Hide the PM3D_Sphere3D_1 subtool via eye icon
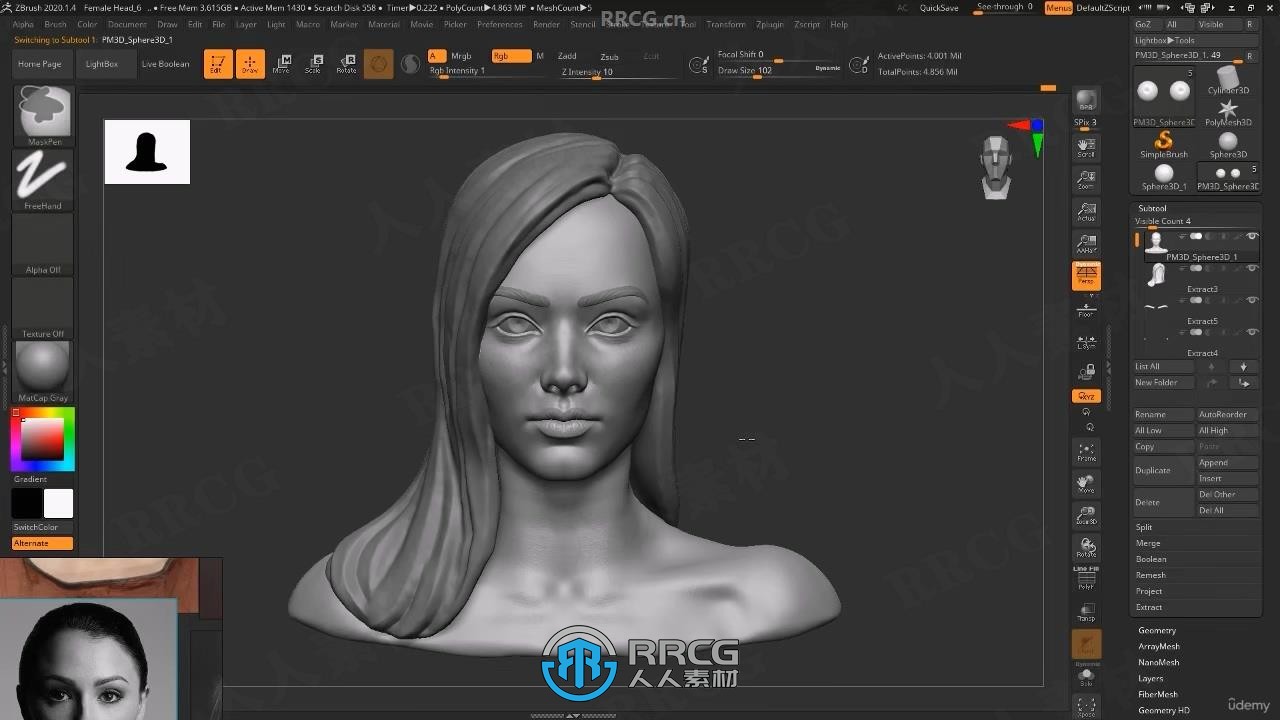Screen dimensions: 1280x720 [x=1252, y=236]
